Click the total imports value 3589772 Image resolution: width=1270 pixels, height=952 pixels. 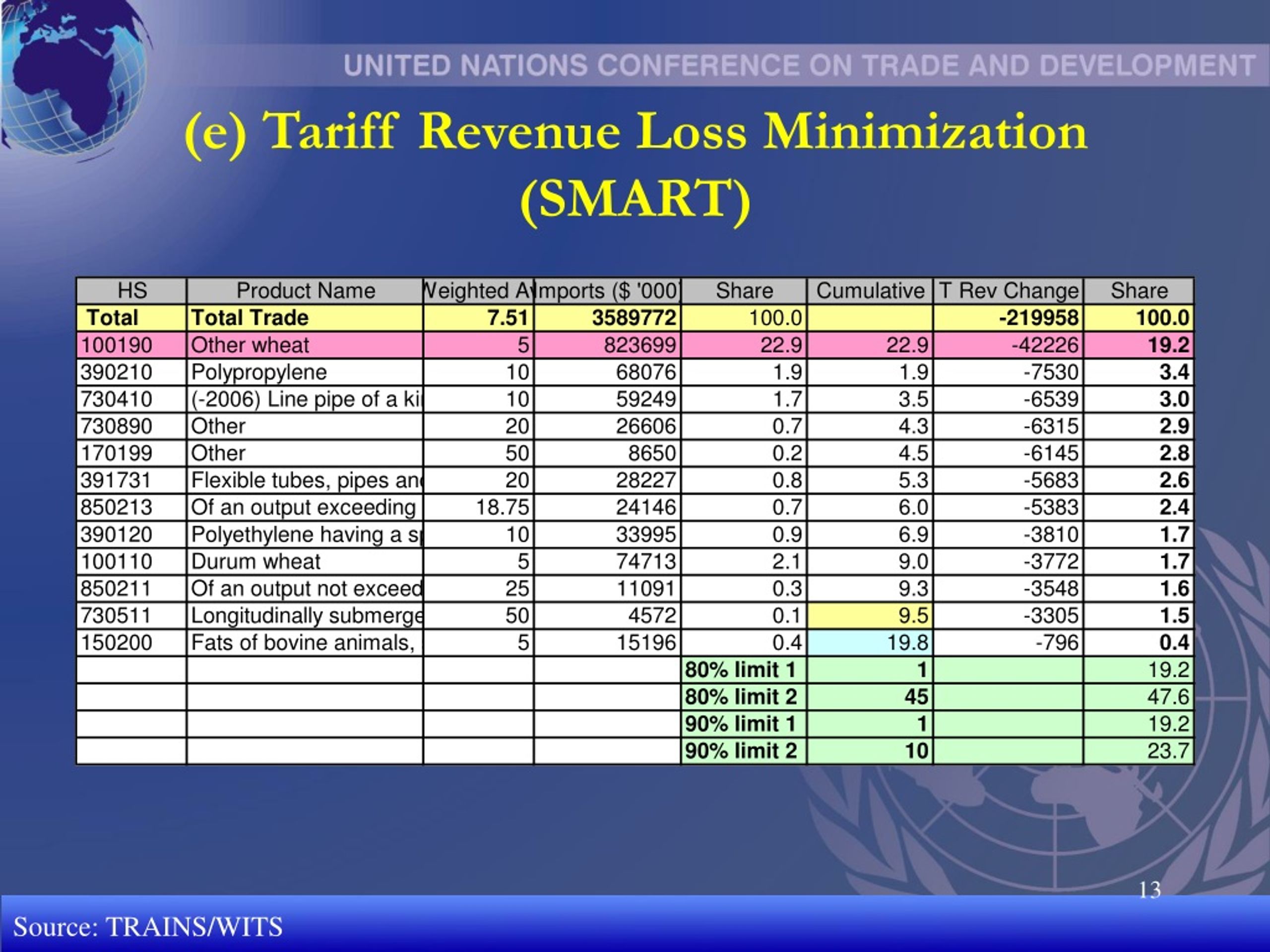tap(607, 318)
